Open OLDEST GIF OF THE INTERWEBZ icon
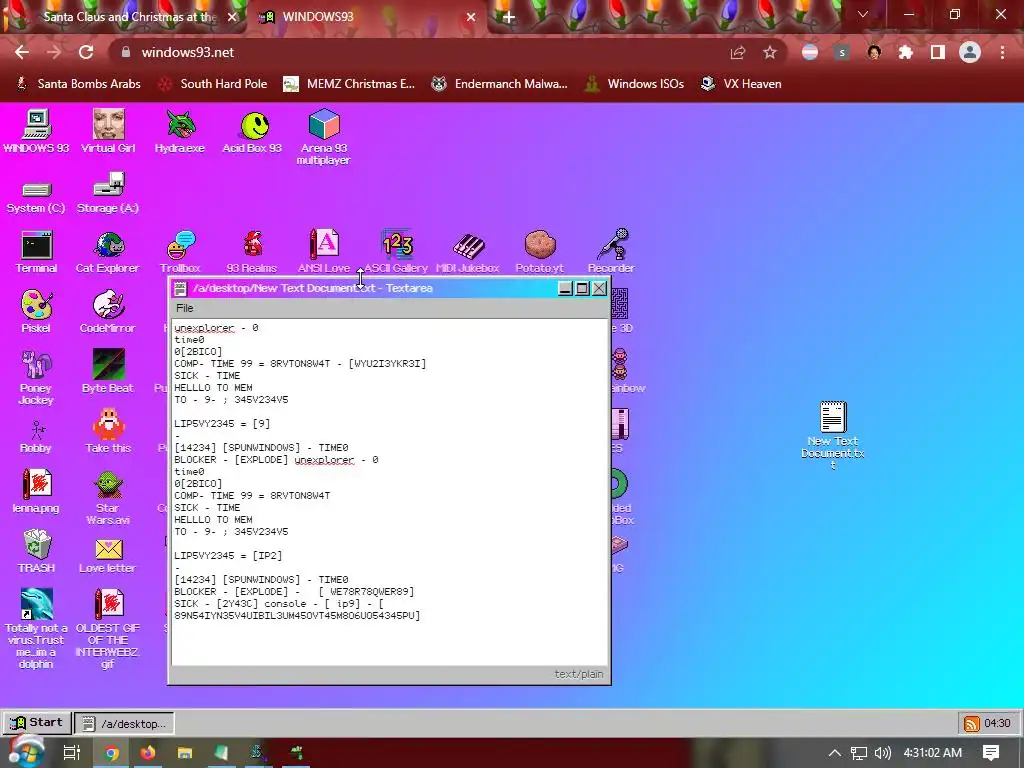The width and height of the screenshot is (1024, 768). (x=108, y=628)
